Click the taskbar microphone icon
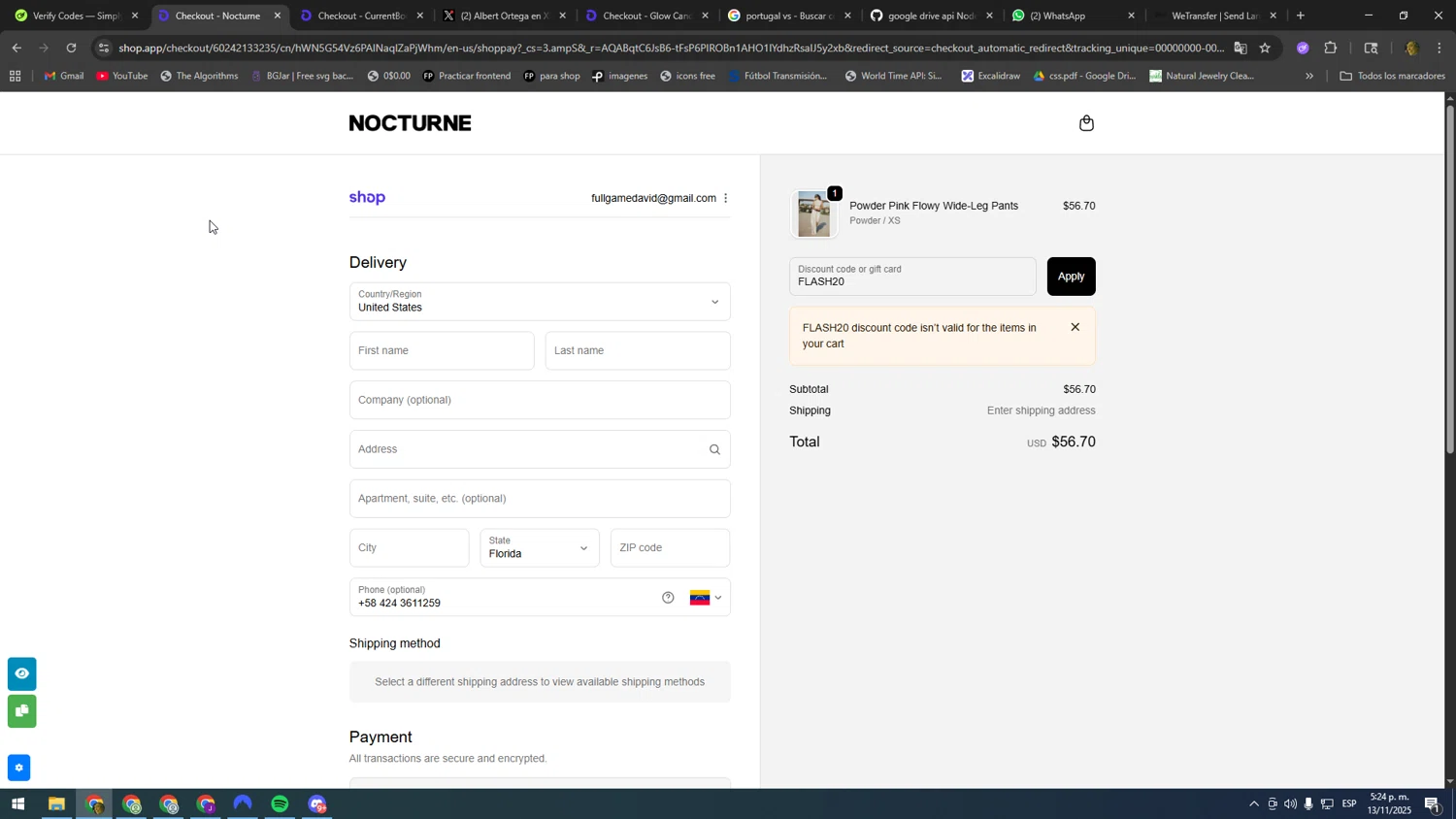This screenshot has width=1456, height=819. pos(1308,804)
